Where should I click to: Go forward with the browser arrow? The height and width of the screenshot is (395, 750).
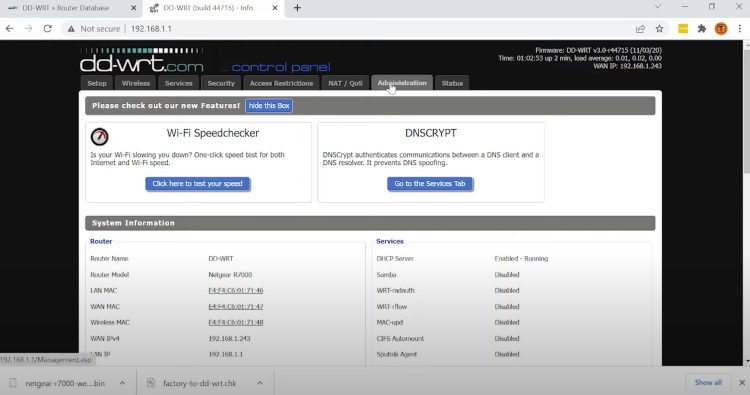click(29, 29)
